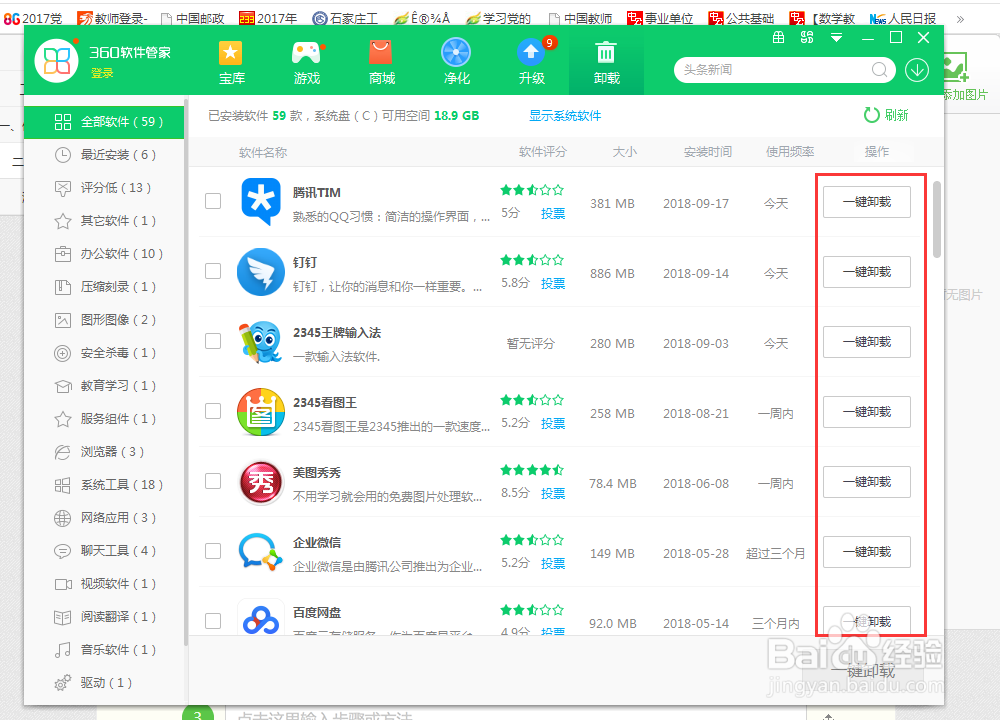The image size is (1000, 720).
Task: Click the 卸载 uninstall section icon
Action: point(606,62)
